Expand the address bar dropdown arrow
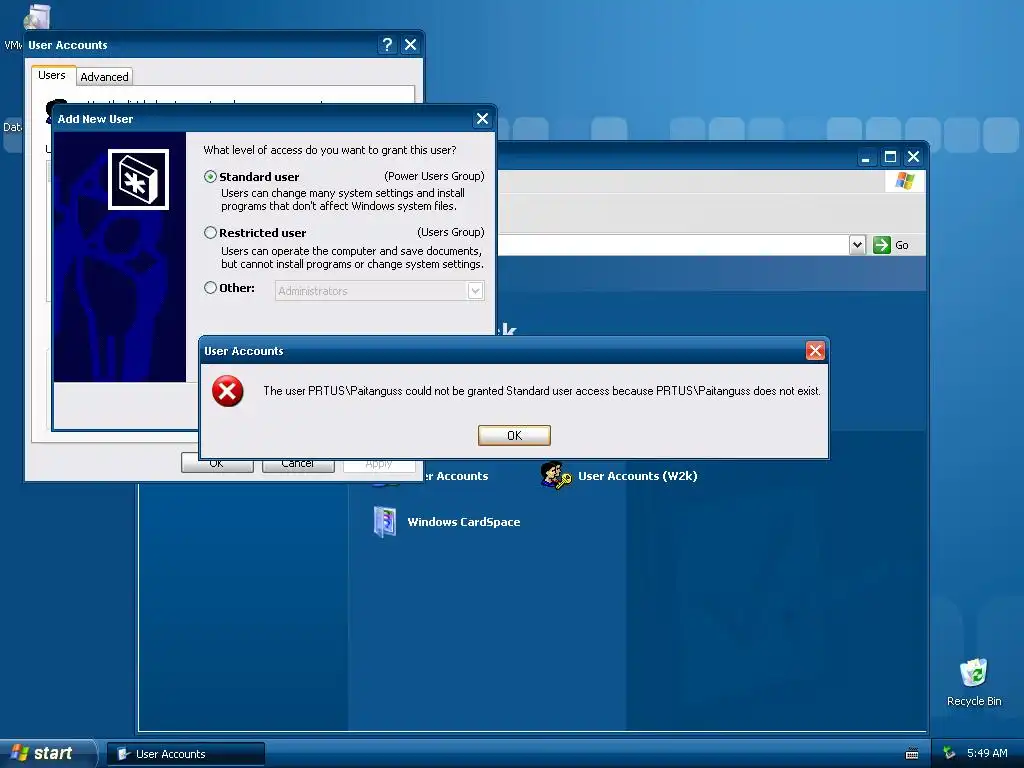The width and height of the screenshot is (1024, 768). 857,245
